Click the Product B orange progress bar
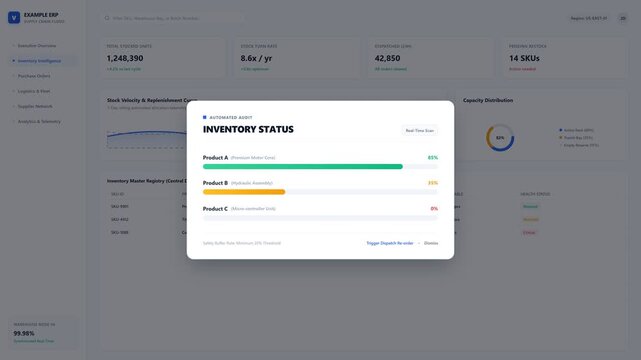Viewport: 641px width, 360px height. click(244, 192)
